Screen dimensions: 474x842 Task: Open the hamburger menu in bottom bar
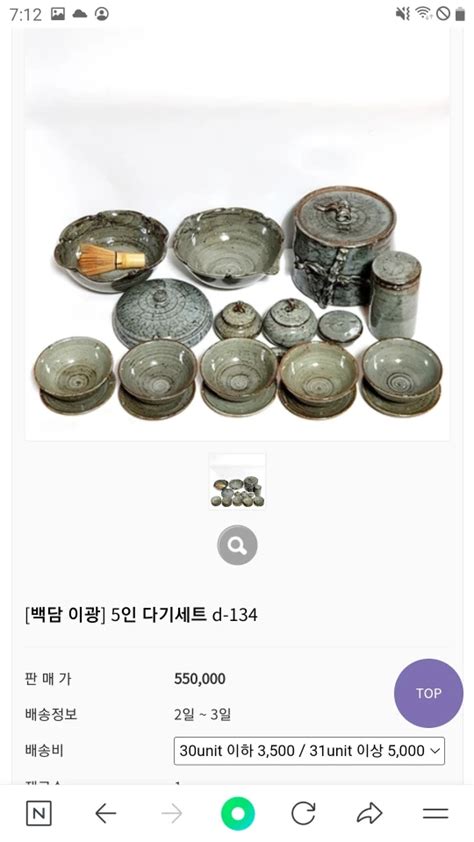(435, 814)
